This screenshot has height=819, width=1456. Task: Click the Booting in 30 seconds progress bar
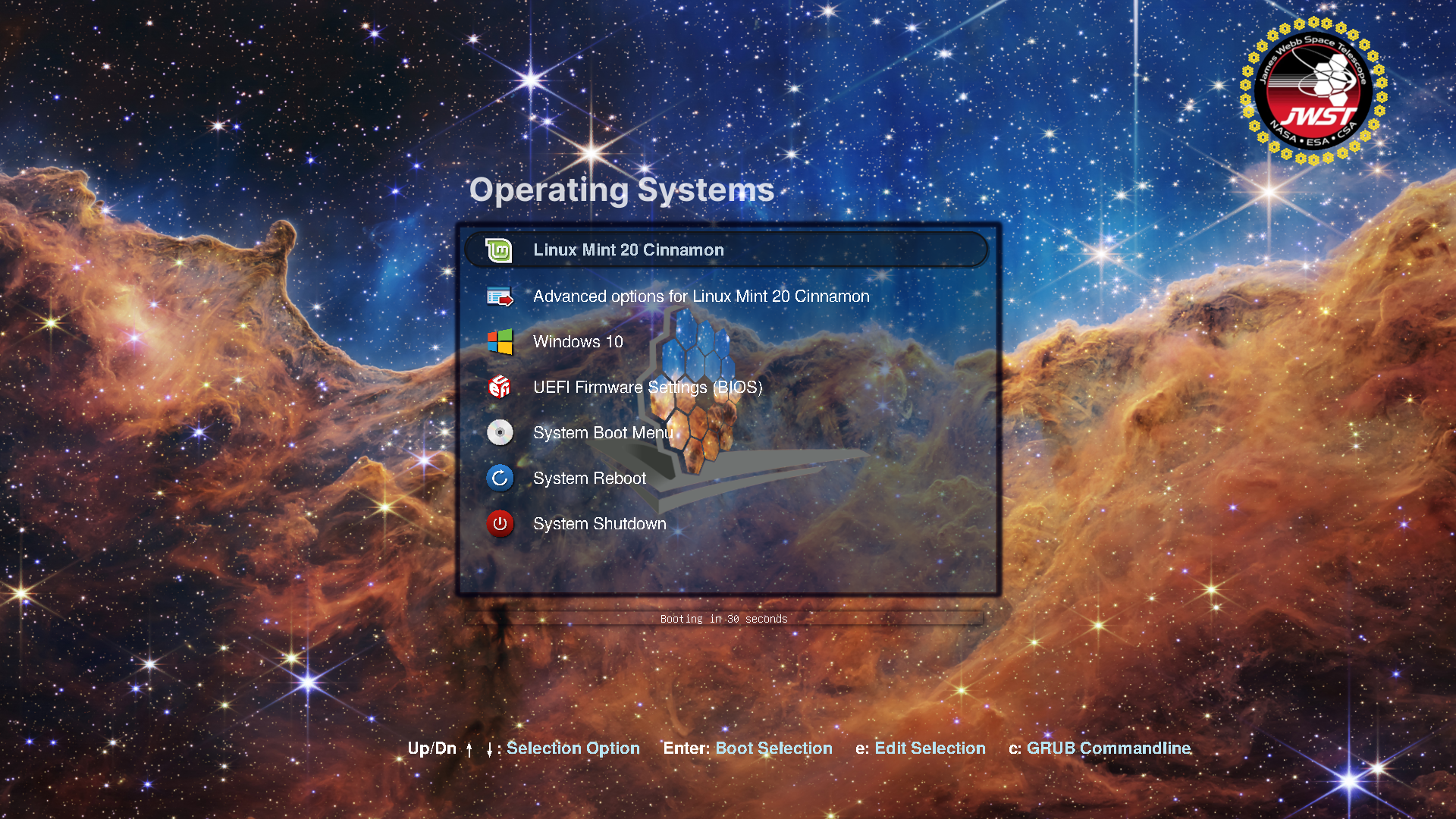pyautogui.click(x=723, y=619)
